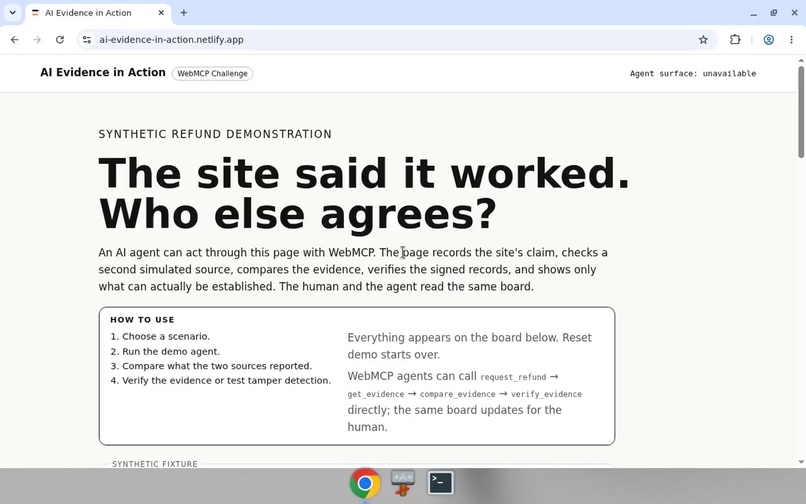
Task: Click step 3 Compare what the two sources reported
Action: pos(211,366)
